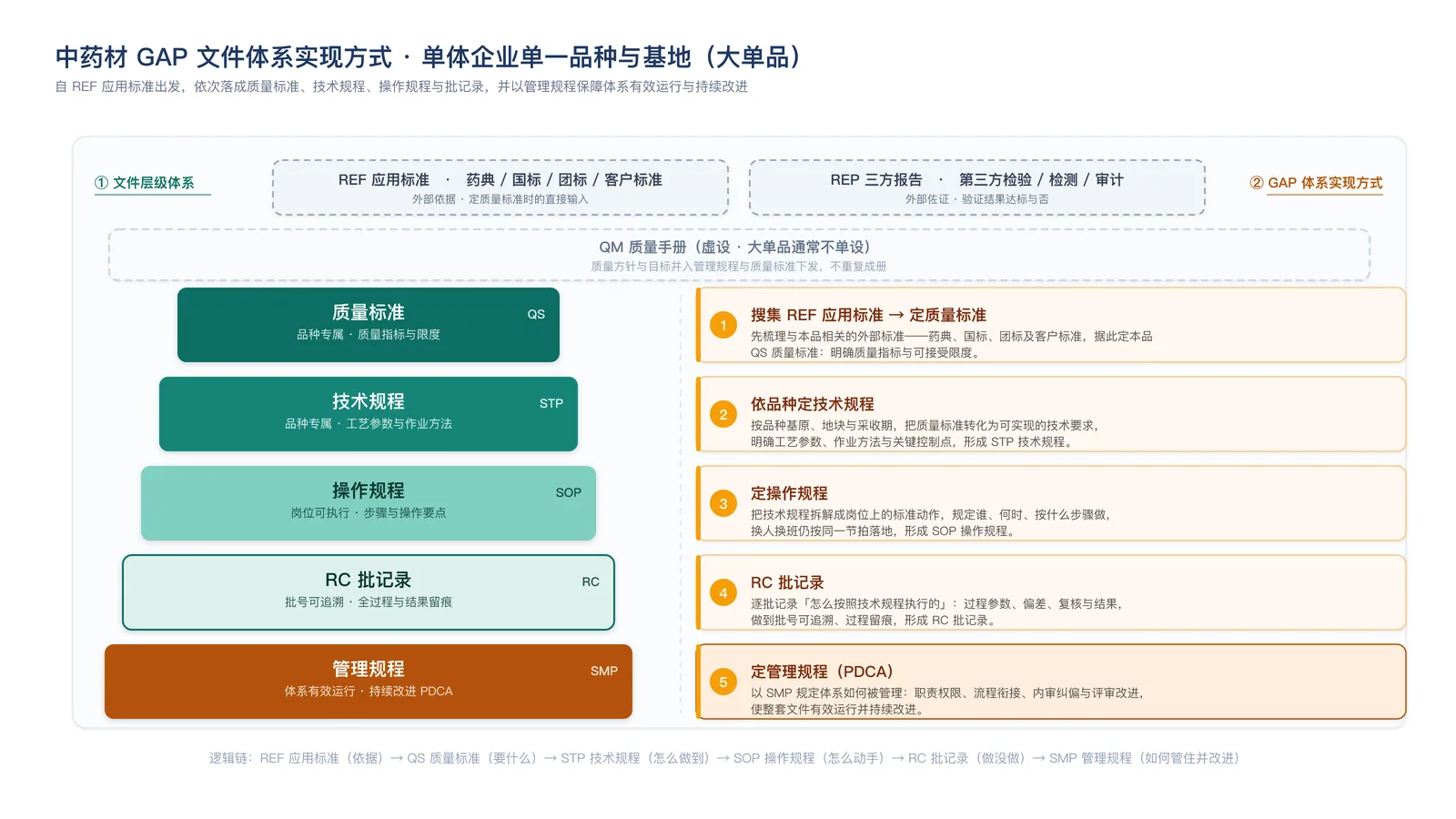Screen dimensions: 1456x819
Task: Click the step title 定操作规程
Action: (x=789, y=493)
